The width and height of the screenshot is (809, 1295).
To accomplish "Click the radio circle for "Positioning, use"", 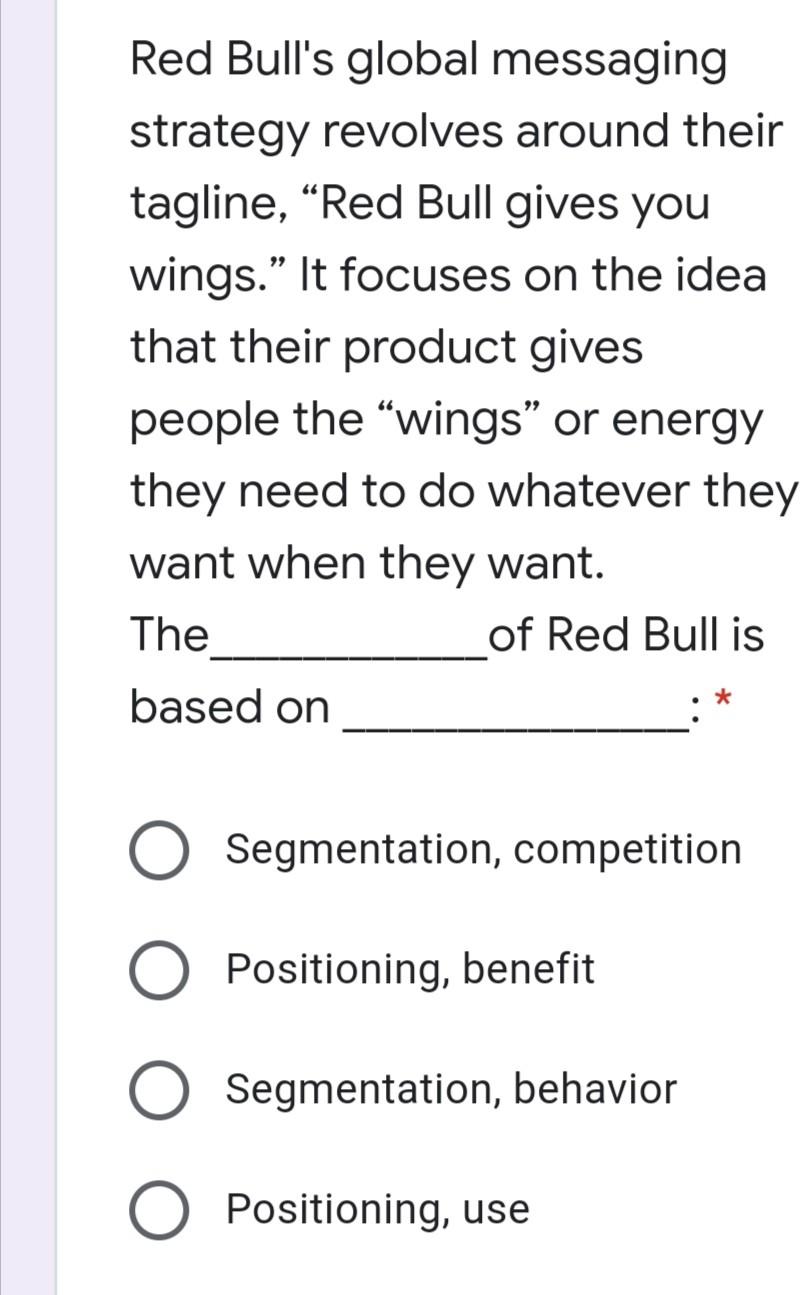I will tap(160, 1208).
